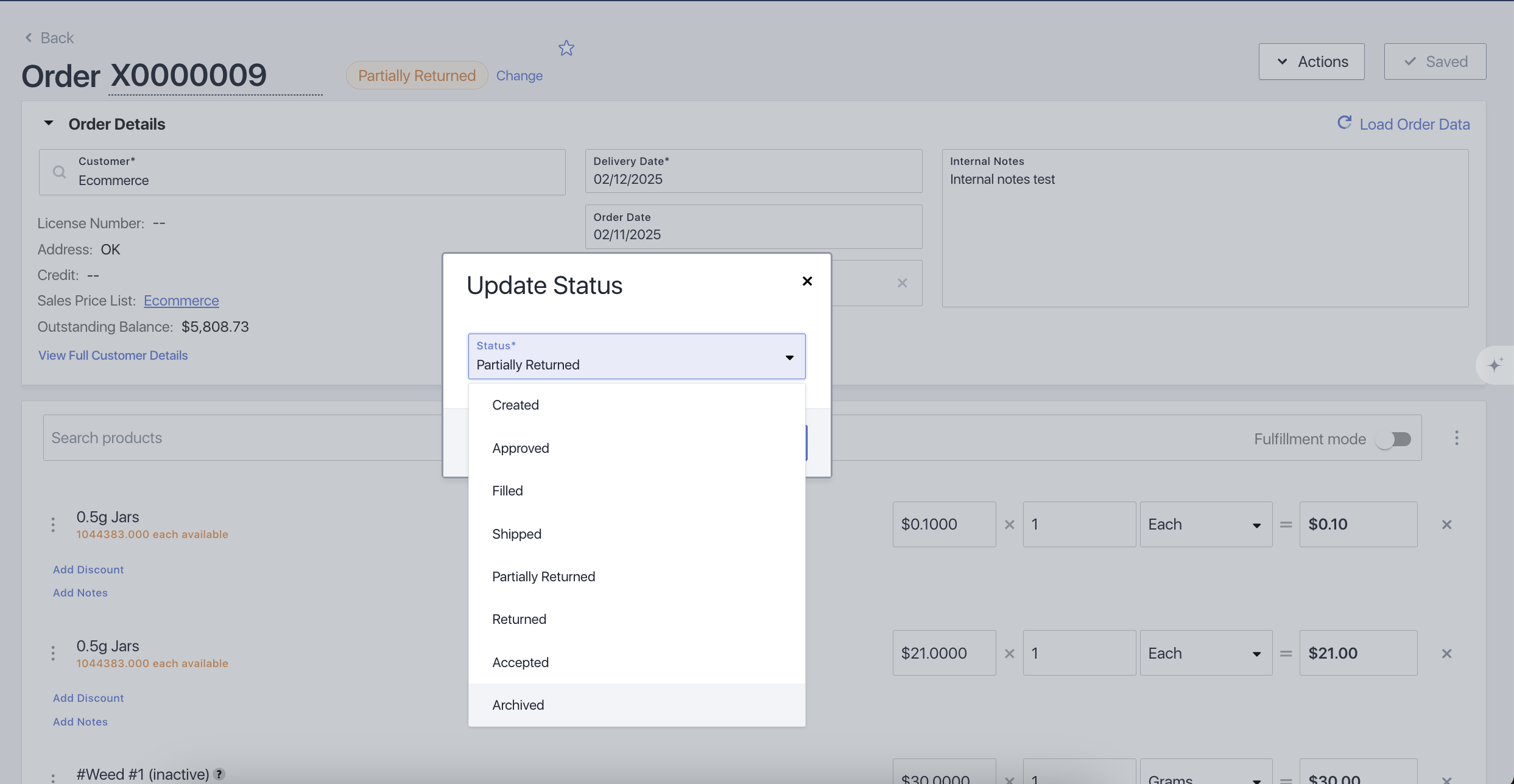Image resolution: width=1514 pixels, height=784 pixels.
Task: Click the #Weed #1 (inactive) product name
Action: pos(143,774)
